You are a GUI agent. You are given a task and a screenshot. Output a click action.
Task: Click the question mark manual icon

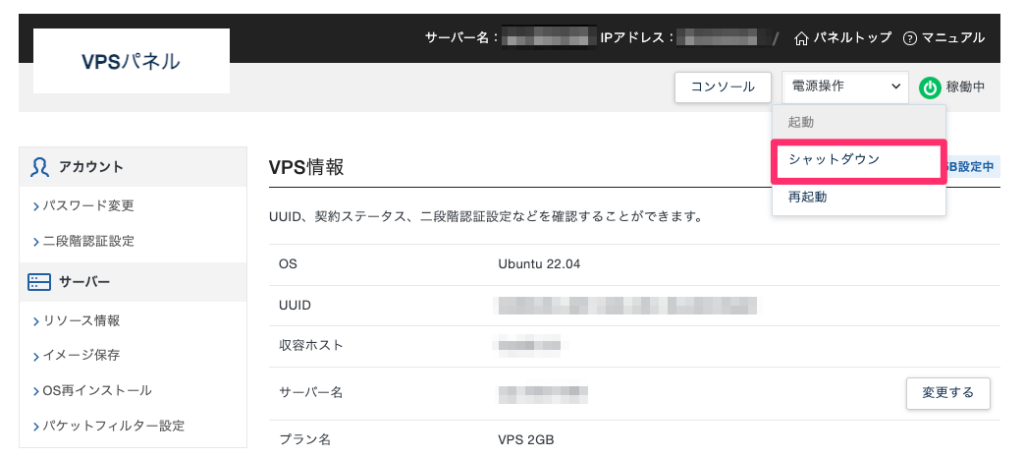(x=909, y=38)
